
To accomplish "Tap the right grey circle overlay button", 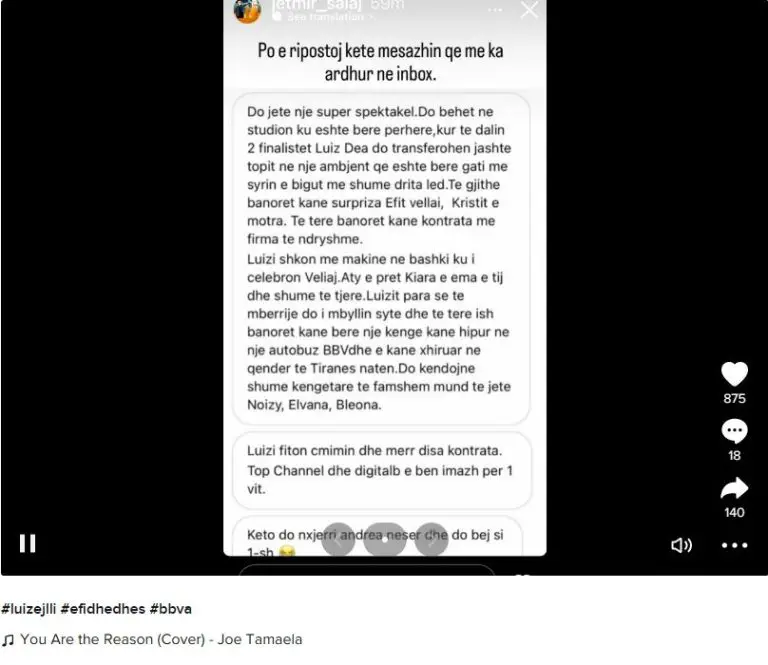I will click(431, 540).
